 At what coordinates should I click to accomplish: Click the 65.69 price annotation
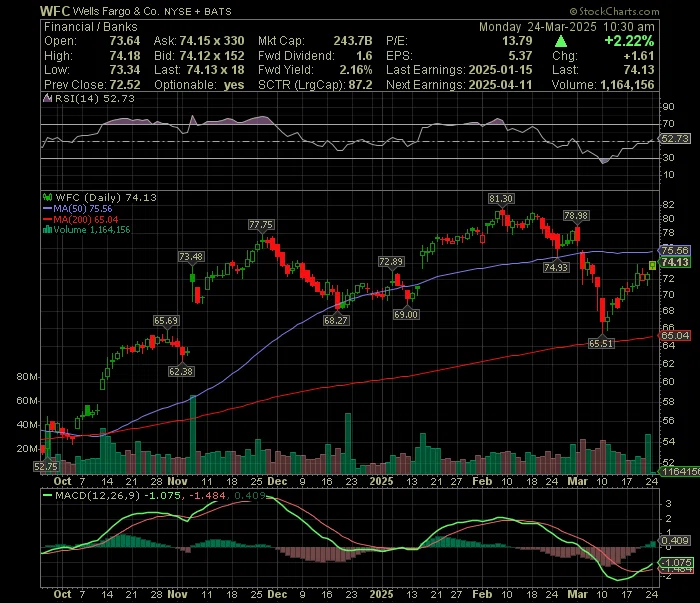(x=166, y=320)
